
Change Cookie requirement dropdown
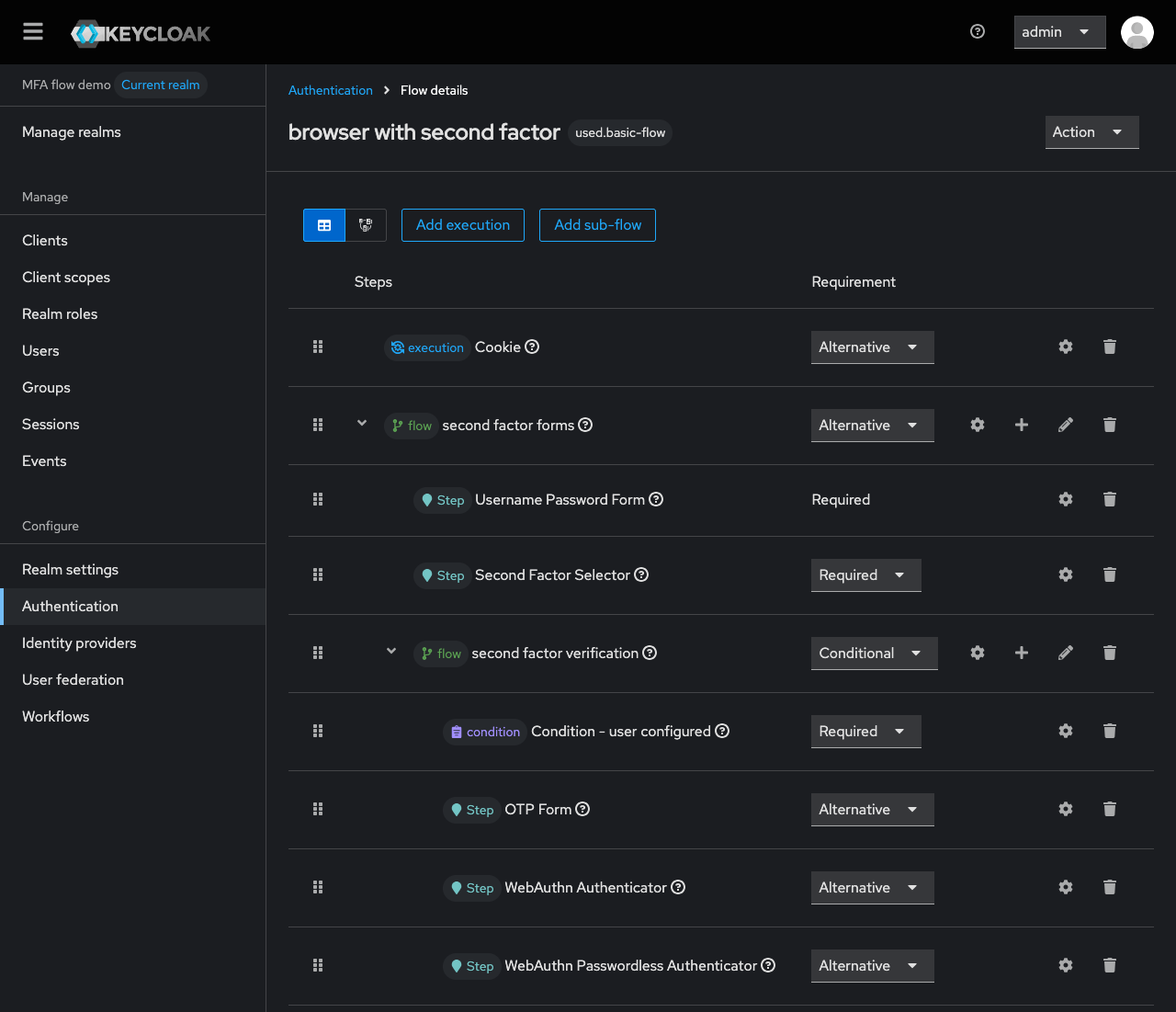point(873,347)
